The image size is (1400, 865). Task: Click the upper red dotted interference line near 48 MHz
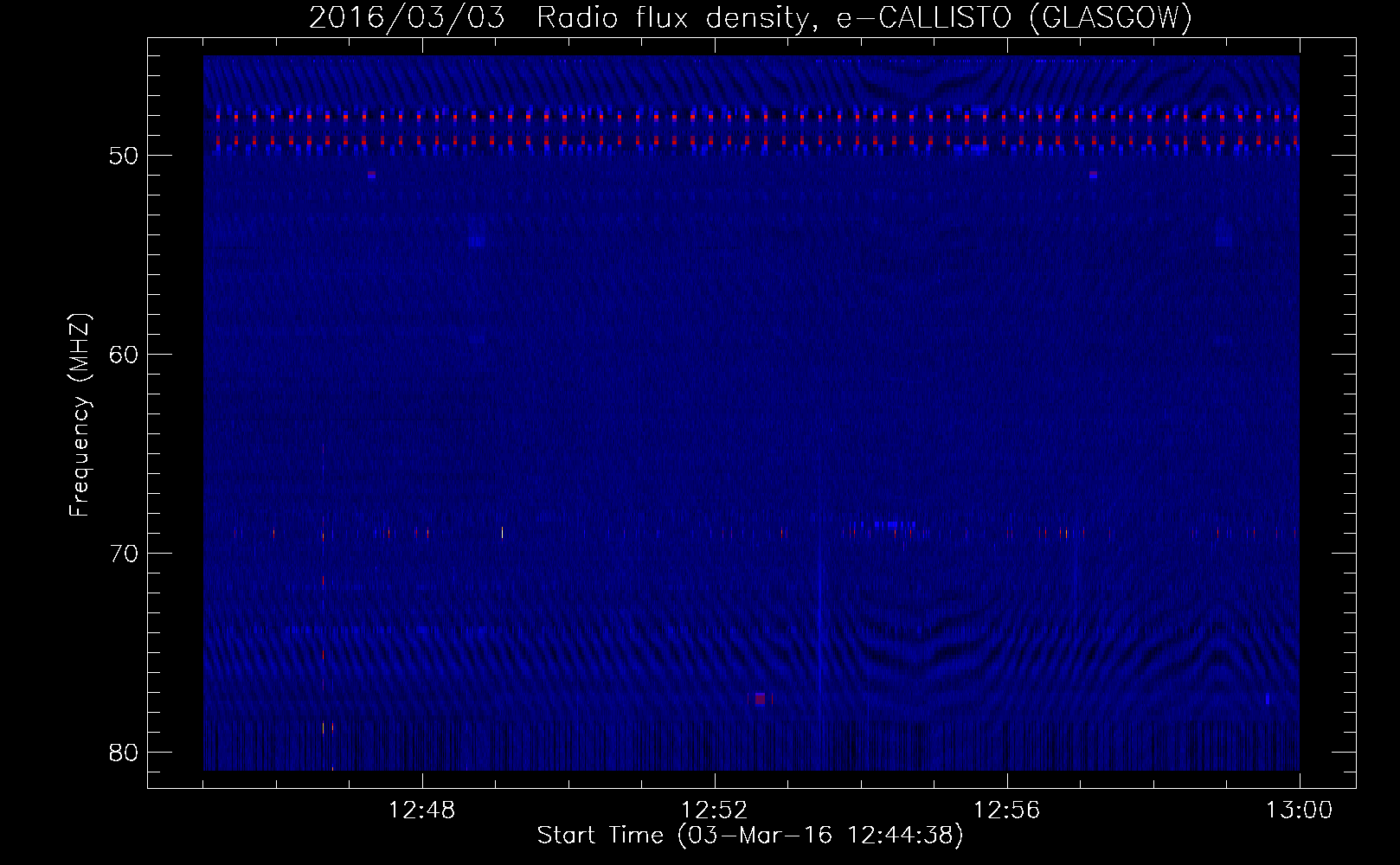point(751,116)
